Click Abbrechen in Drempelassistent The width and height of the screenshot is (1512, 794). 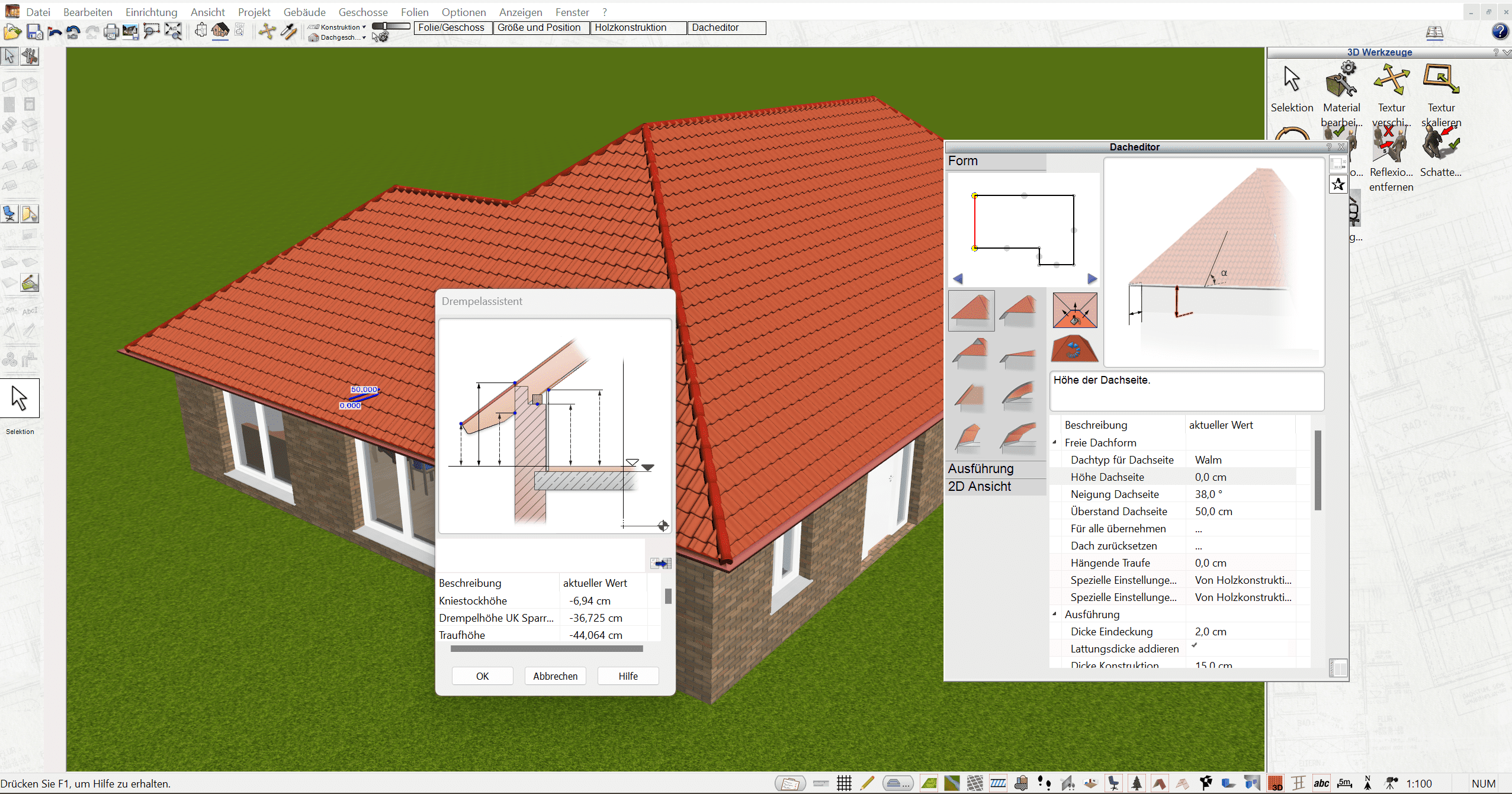click(x=555, y=676)
